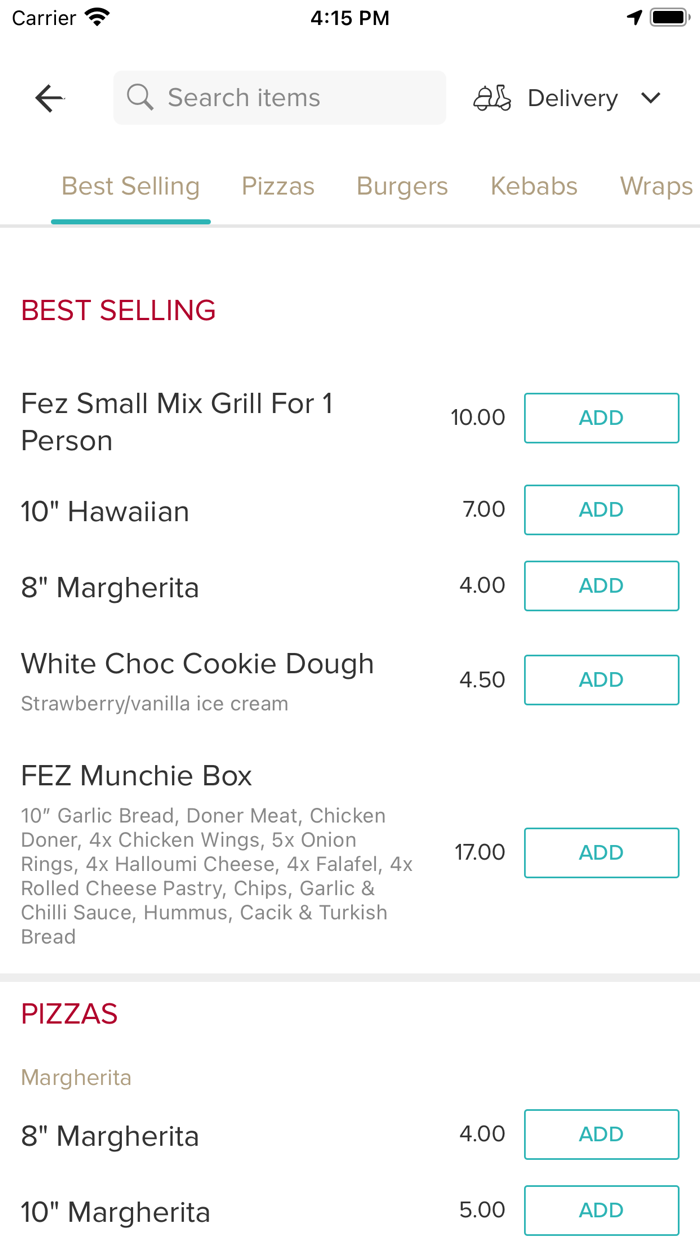Stay on the Best Selling tab

130,186
